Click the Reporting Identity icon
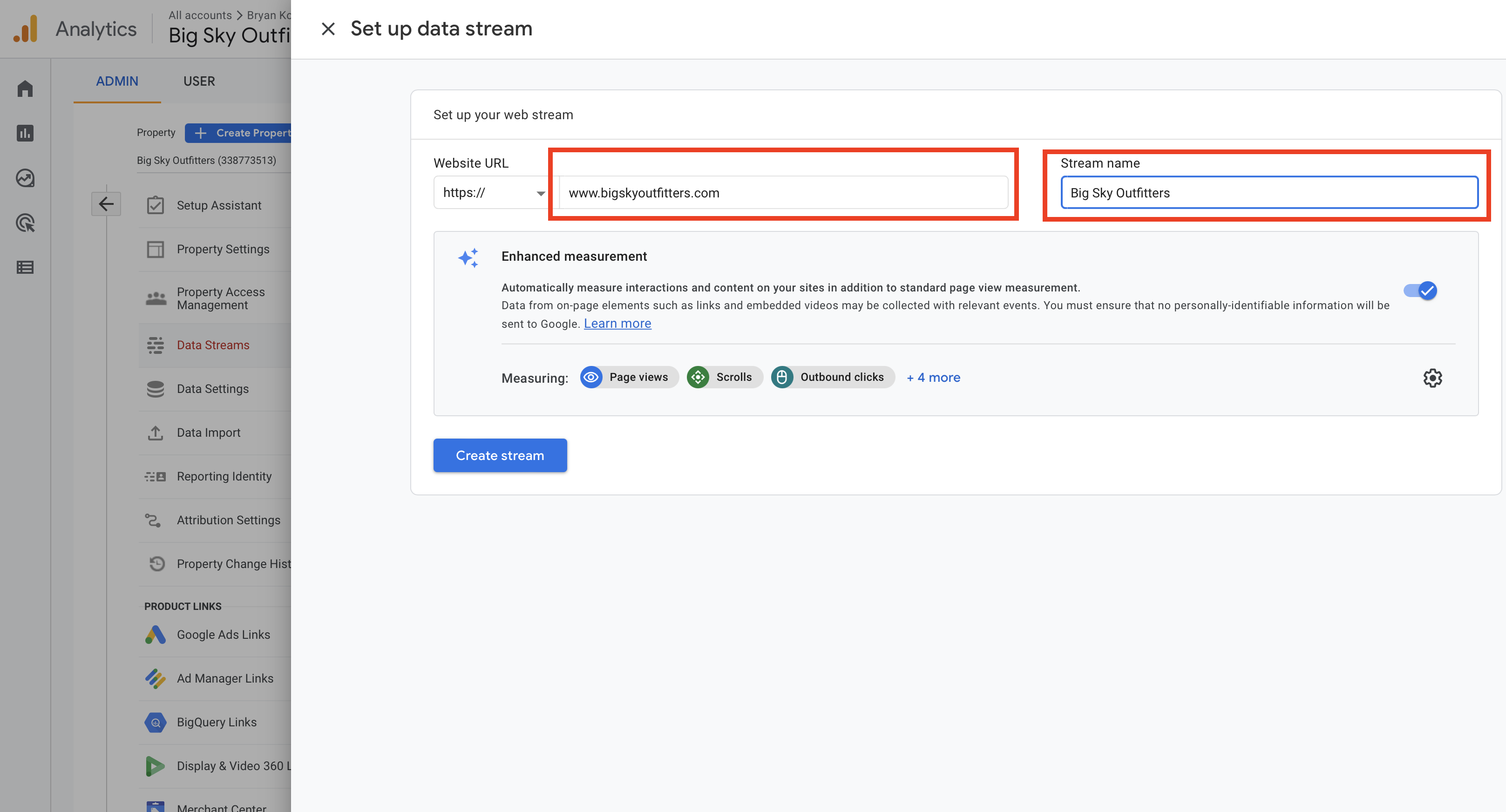Viewport: 1506px width, 812px height. coord(156,476)
